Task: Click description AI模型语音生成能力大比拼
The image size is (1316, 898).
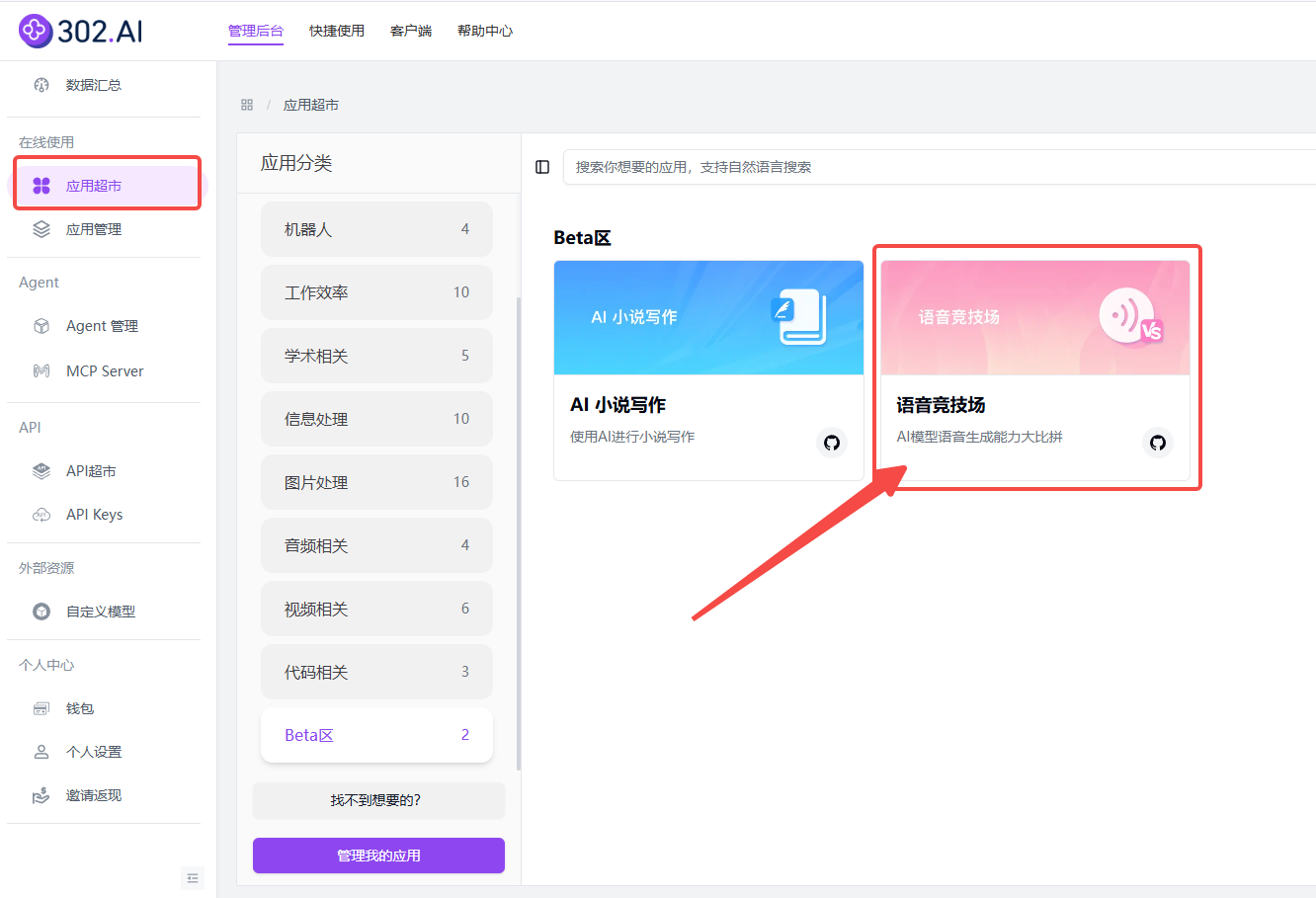Action: pyautogui.click(x=979, y=437)
